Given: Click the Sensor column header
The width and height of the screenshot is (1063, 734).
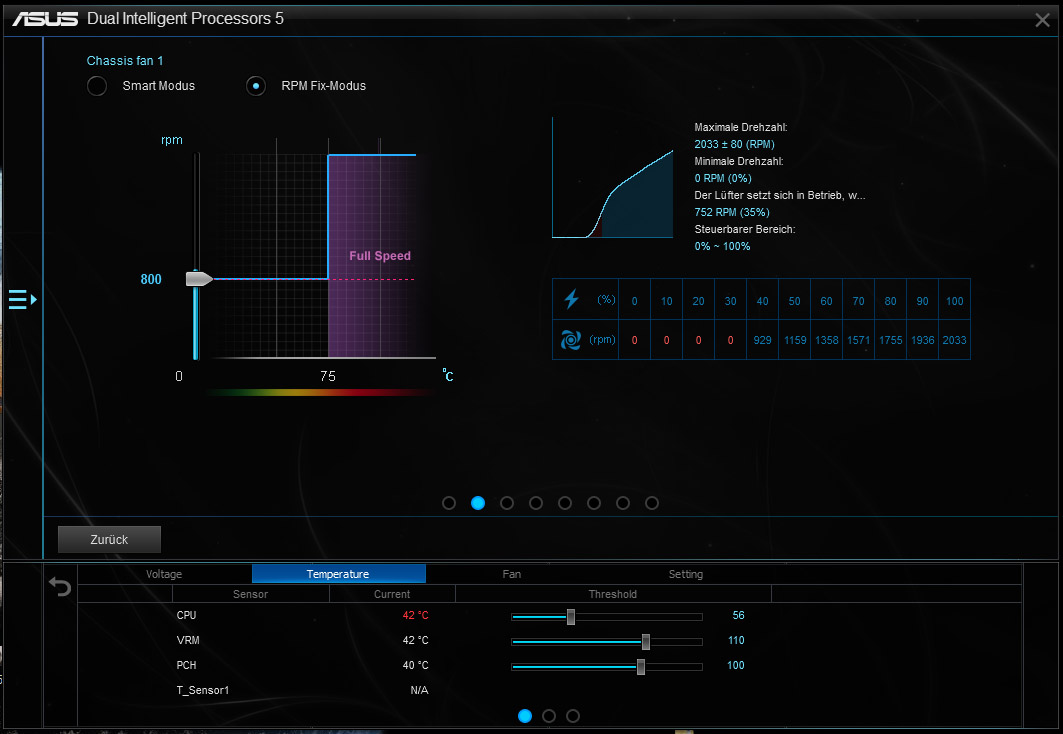Looking at the screenshot, I should (x=250, y=594).
